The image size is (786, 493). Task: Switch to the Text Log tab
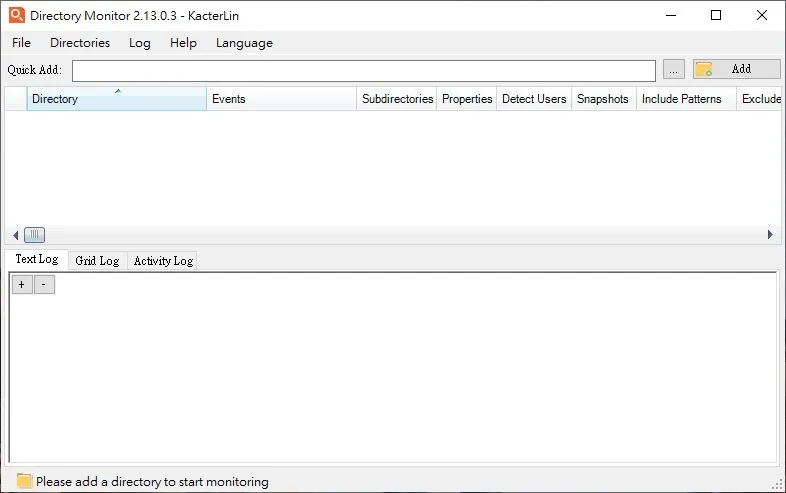37,259
